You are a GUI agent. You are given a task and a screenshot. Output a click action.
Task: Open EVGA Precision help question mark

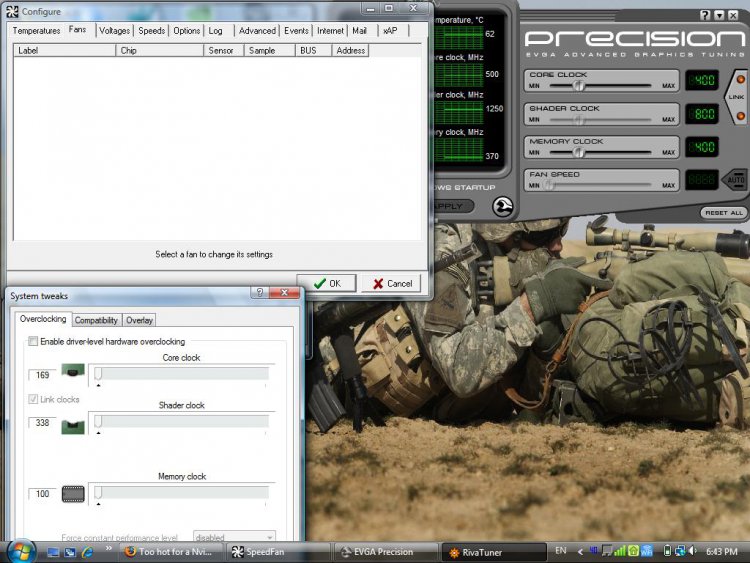(x=705, y=15)
